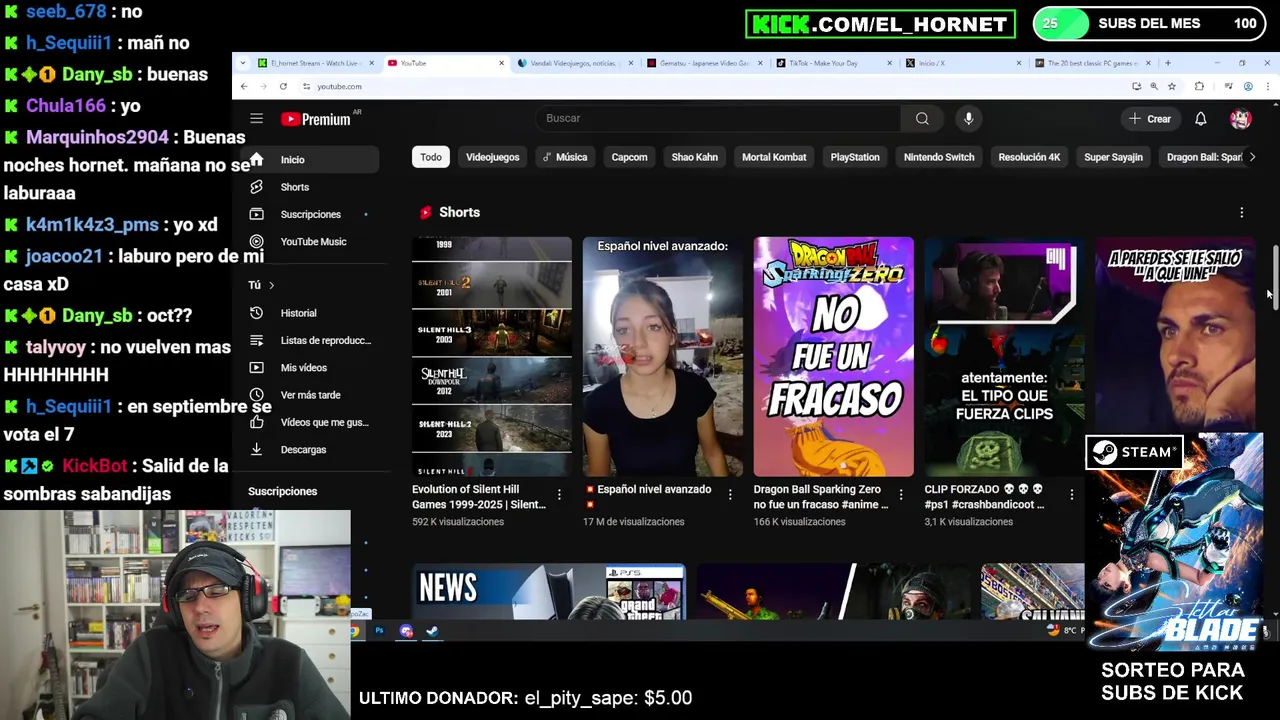Reload the page with the refresh icon
1280x720 pixels.
tap(283, 87)
